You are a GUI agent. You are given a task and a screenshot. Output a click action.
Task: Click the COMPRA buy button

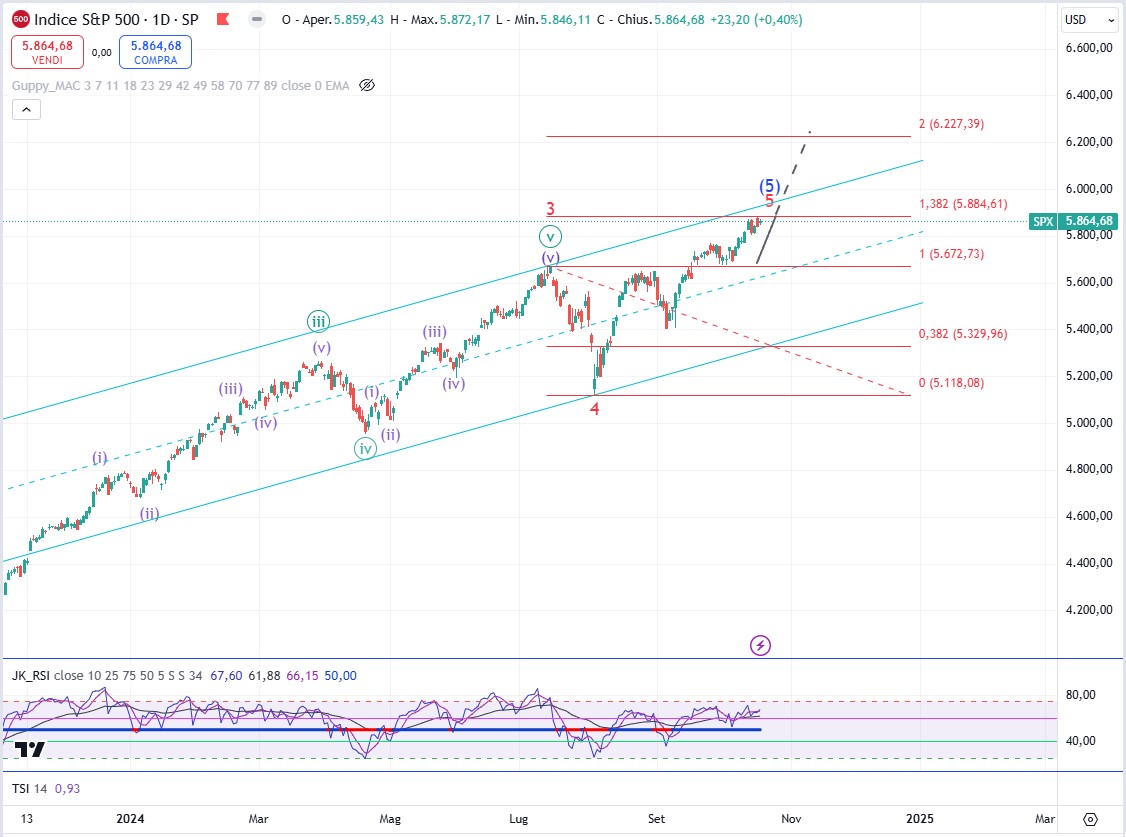[x=156, y=52]
